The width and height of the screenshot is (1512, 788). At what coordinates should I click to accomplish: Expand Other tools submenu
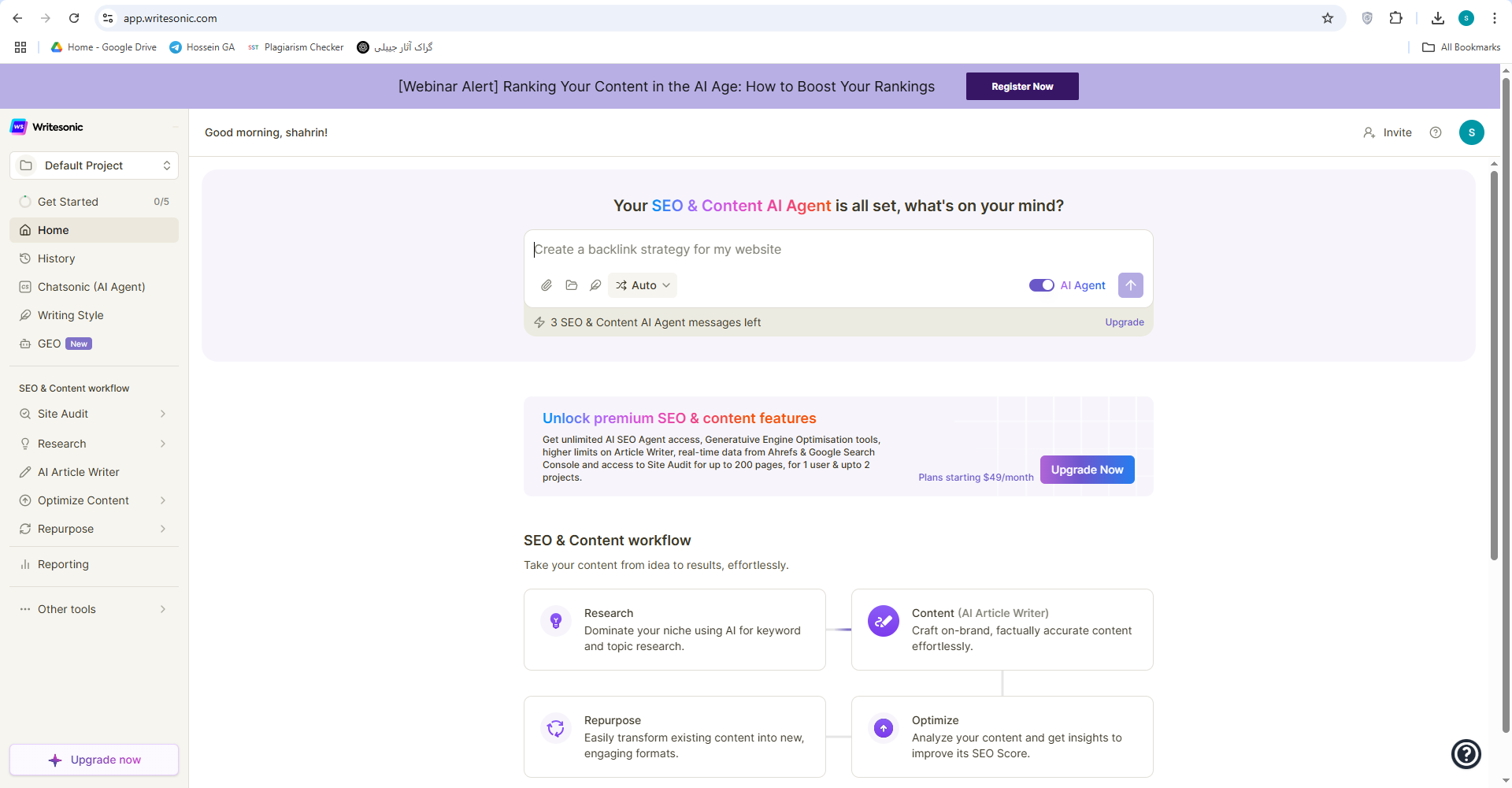(x=163, y=609)
